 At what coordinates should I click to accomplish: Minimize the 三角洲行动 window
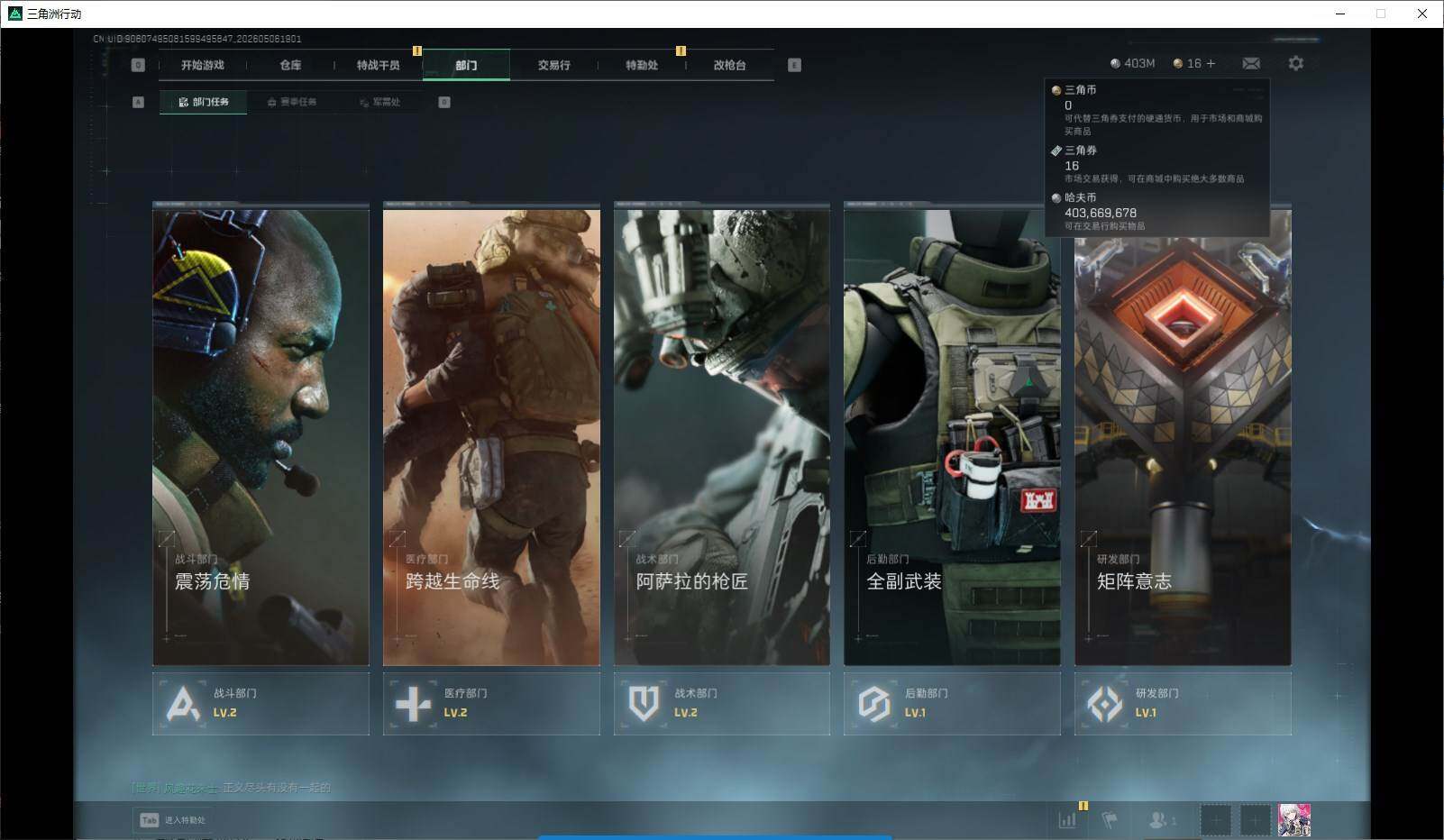coord(1340,14)
